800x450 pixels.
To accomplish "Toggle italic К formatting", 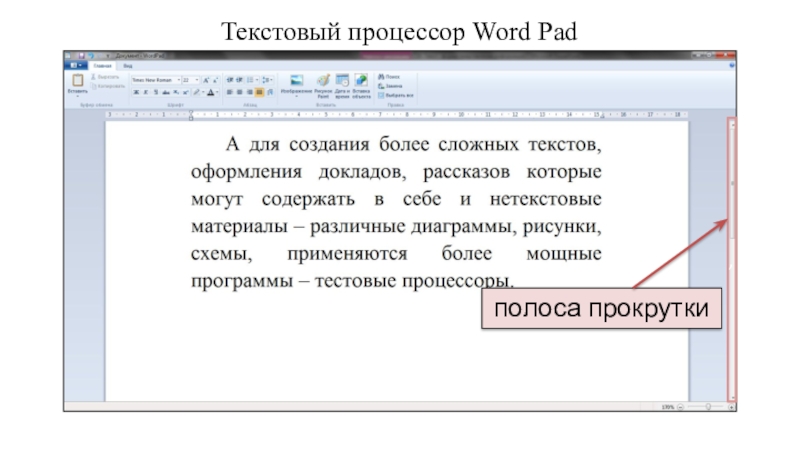I will tap(146, 92).
